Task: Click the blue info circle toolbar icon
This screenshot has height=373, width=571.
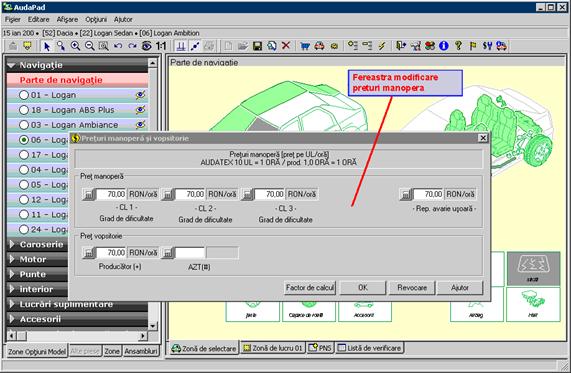Action: click(x=444, y=46)
